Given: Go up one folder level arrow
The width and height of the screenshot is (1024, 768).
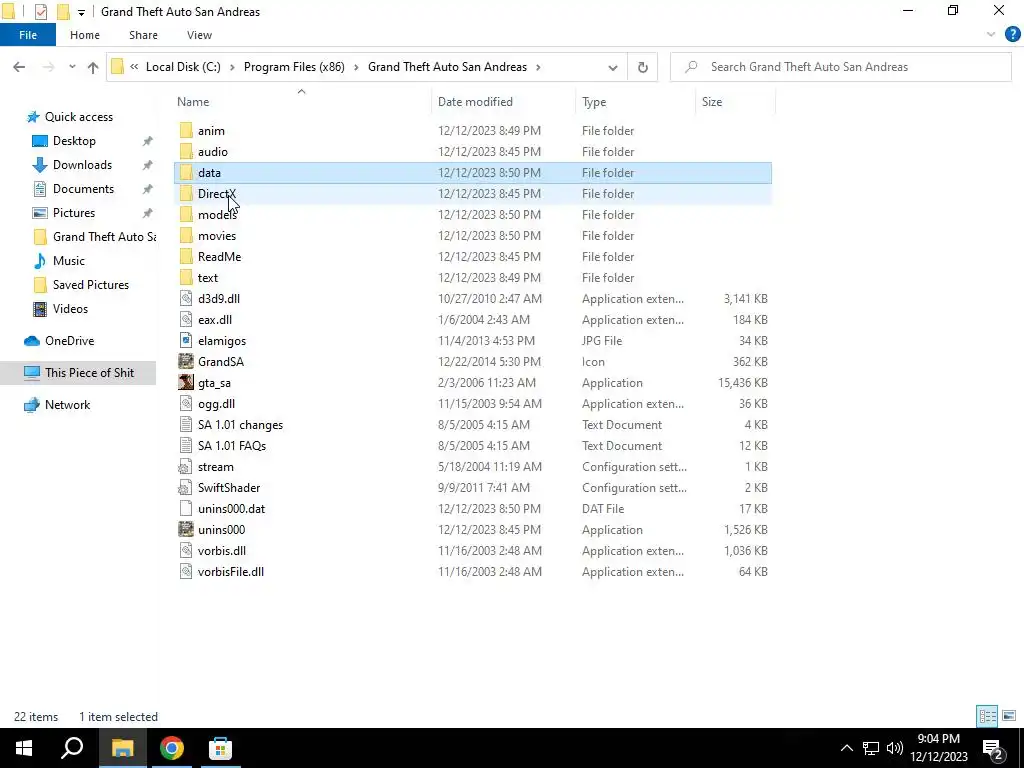Looking at the screenshot, I should [x=93, y=67].
